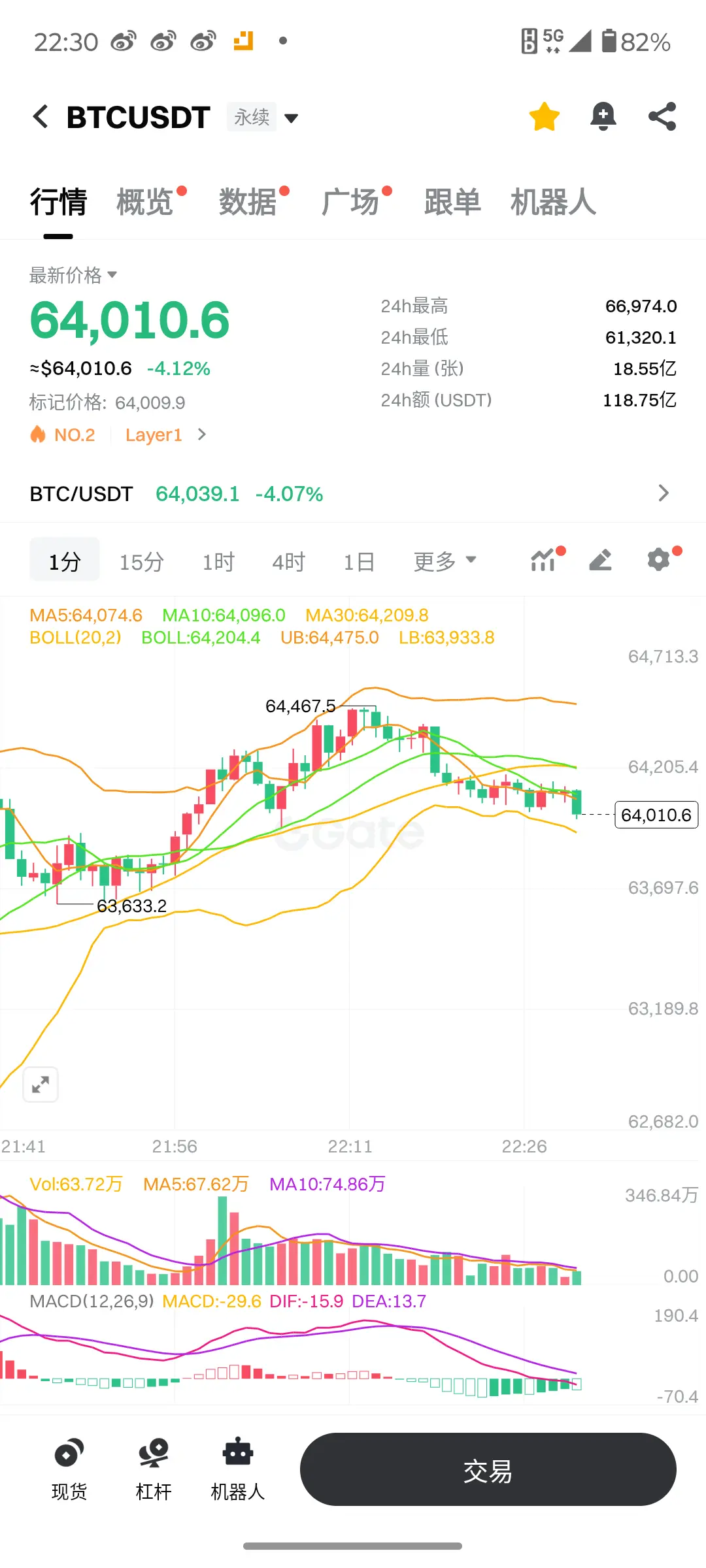706x1568 pixels.
Task: Add a price alert with the bell icon
Action: pyautogui.click(x=603, y=117)
